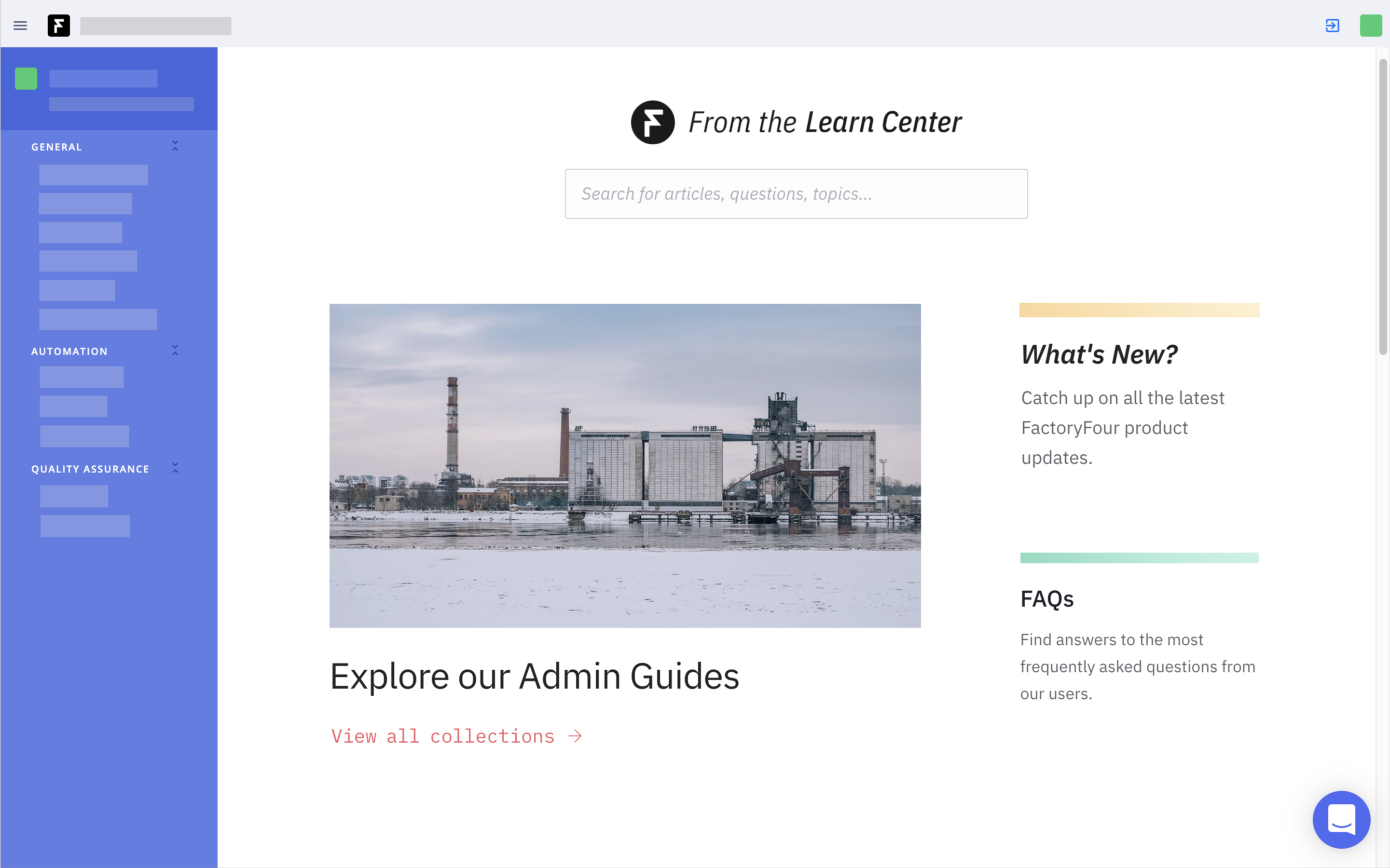Collapse the General sidebar section
Viewport: 1390px width, 868px height.
click(175, 146)
